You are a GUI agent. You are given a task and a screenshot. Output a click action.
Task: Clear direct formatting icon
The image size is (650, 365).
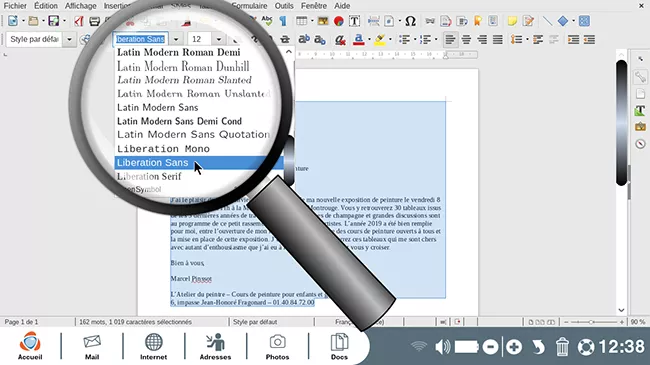coord(340,39)
